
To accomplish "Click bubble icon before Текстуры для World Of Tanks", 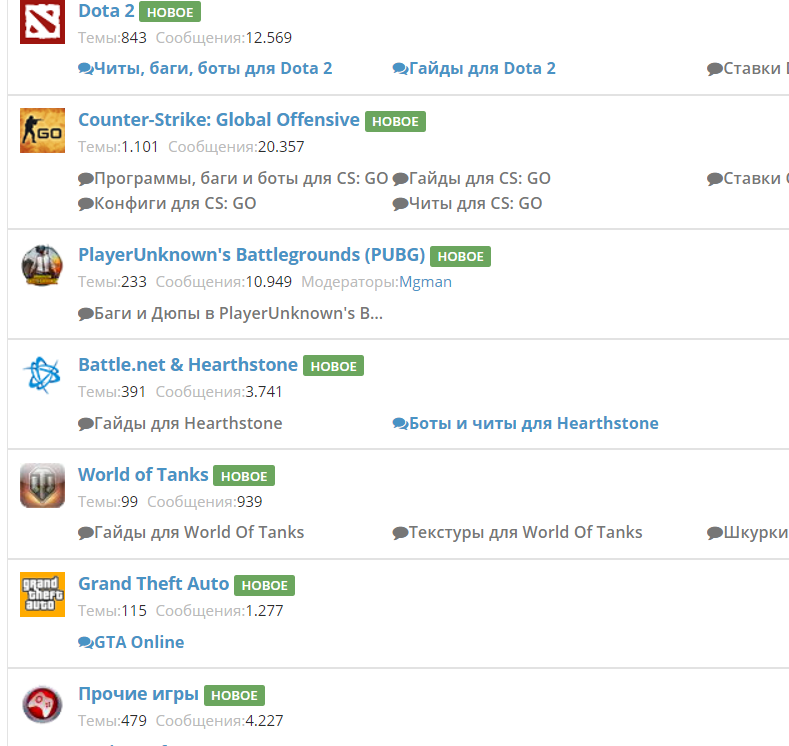I will pyautogui.click(x=401, y=533).
